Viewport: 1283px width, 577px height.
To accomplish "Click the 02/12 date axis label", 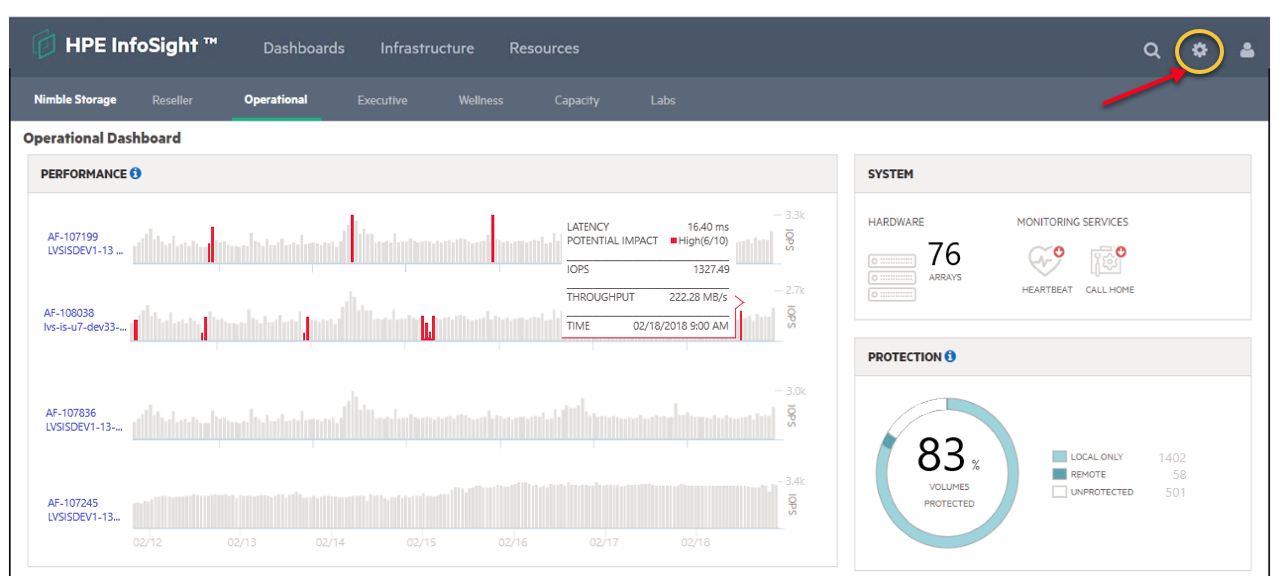I will (x=148, y=541).
